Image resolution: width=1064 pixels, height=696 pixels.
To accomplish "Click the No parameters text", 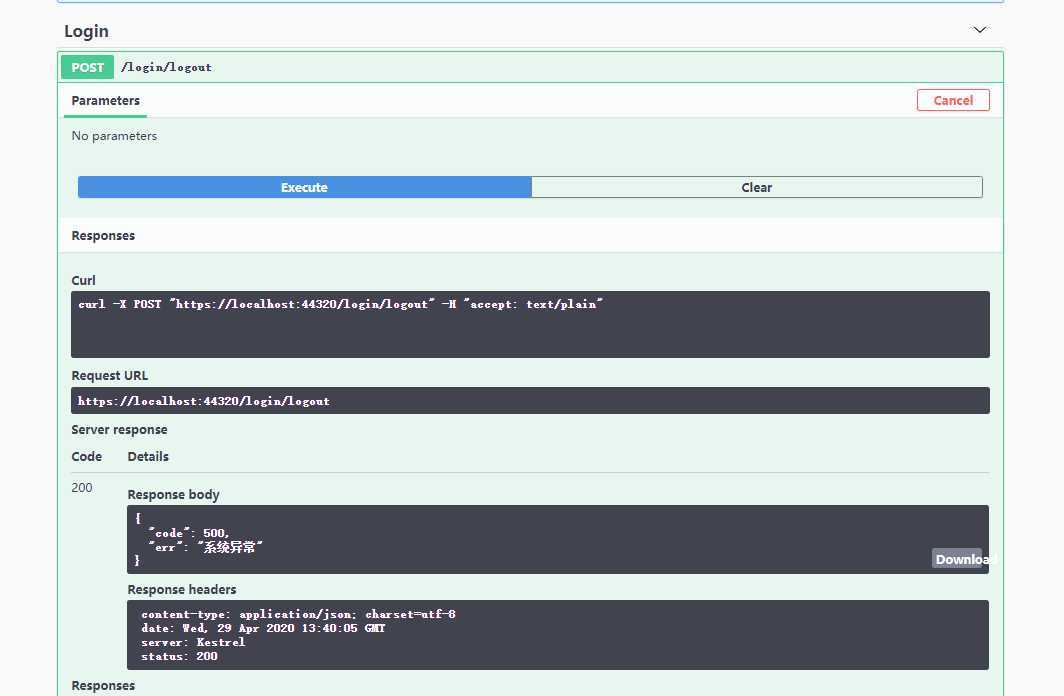I will point(114,136).
